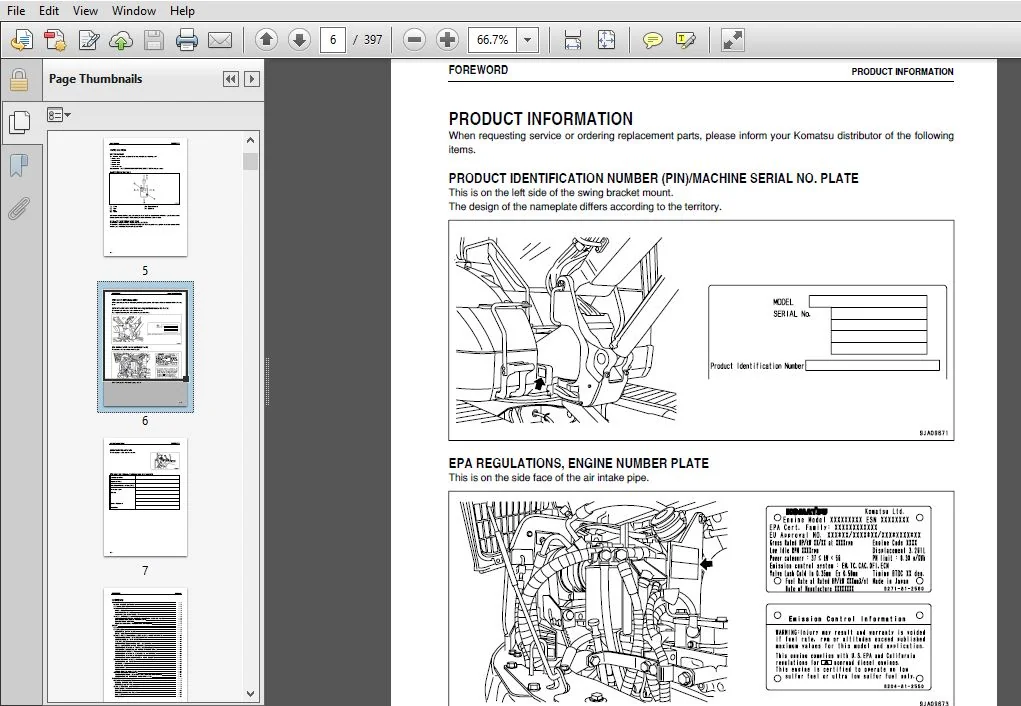Go to previous page arrow
This screenshot has height=706, width=1021.
click(x=266, y=40)
